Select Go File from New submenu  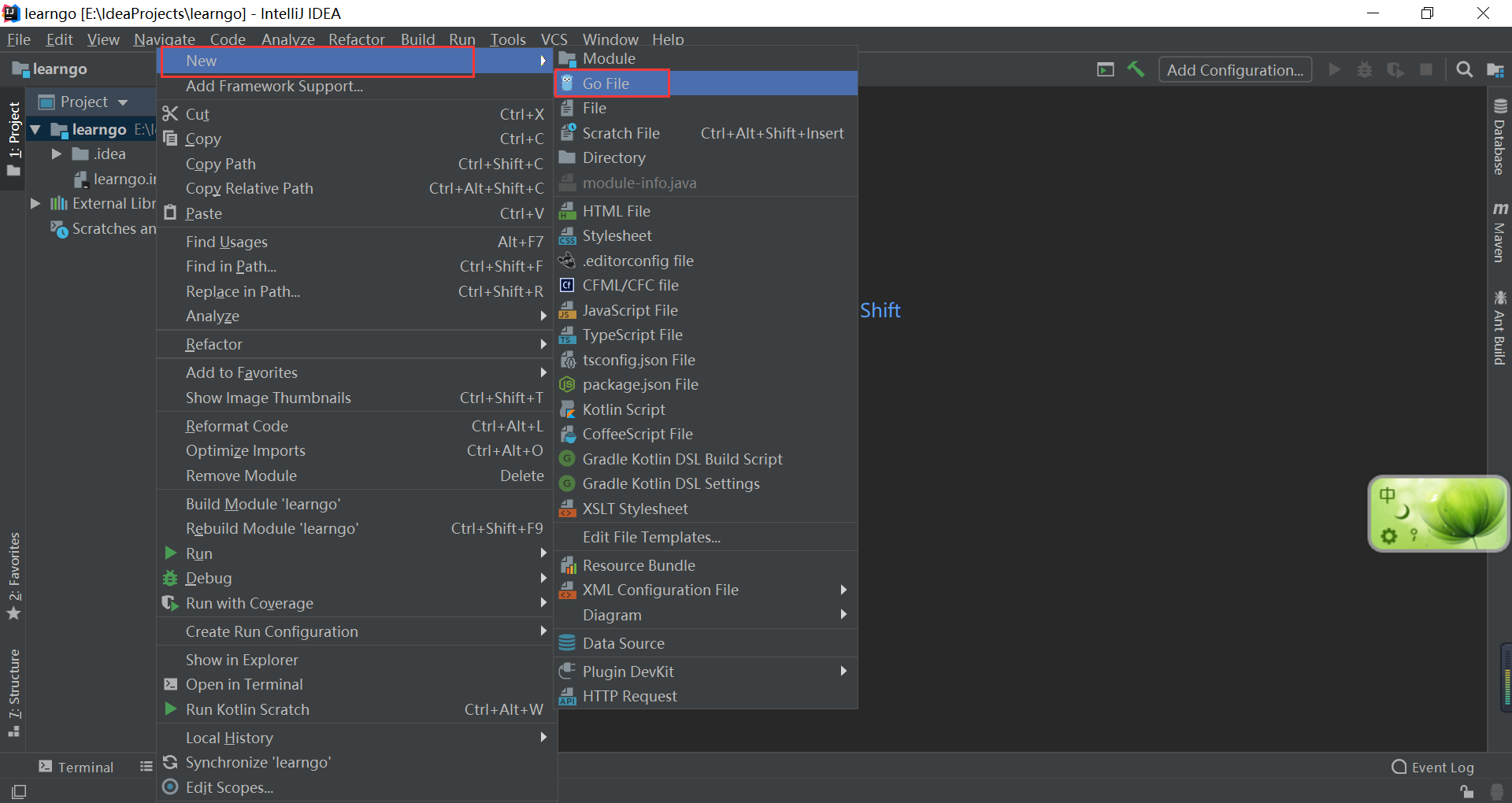706,83
